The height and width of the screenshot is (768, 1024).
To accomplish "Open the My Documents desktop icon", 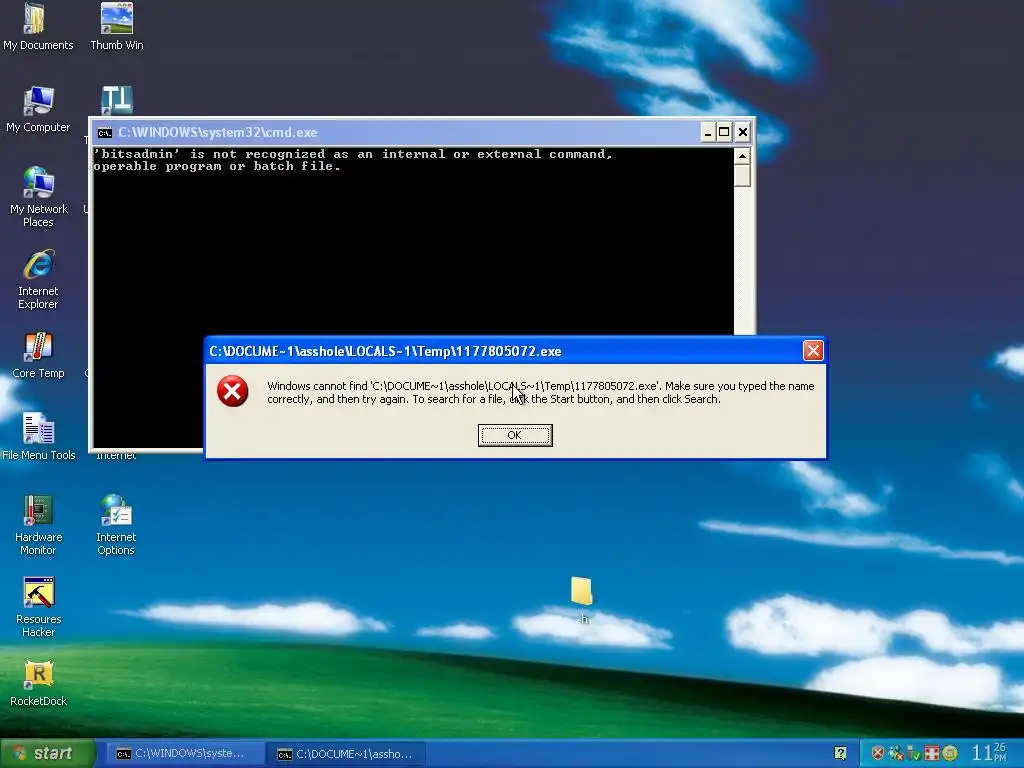I will pos(37,26).
